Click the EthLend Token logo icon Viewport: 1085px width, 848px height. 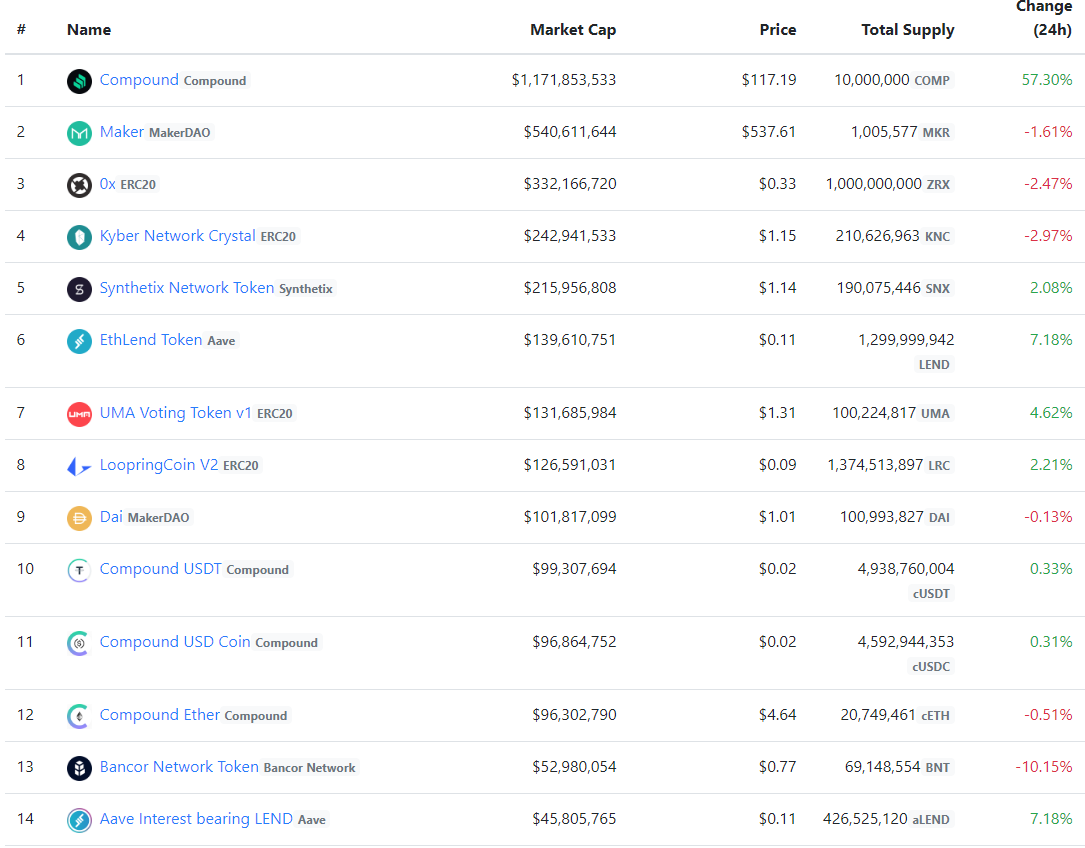point(80,341)
